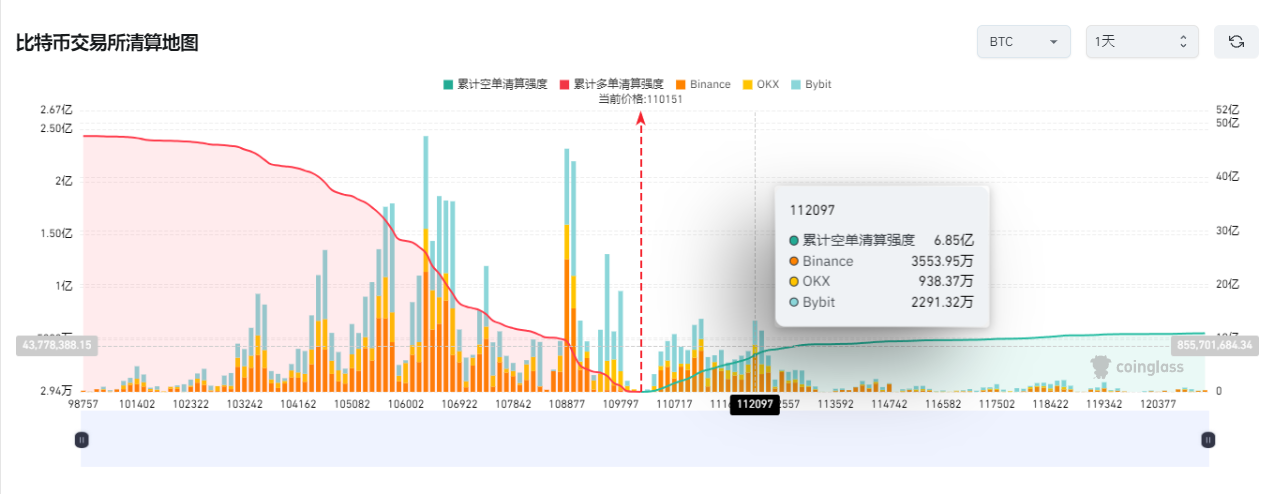Image resolution: width=1267 pixels, height=494 pixels.
Task: Click the refresh icon button
Action: 1235,41
